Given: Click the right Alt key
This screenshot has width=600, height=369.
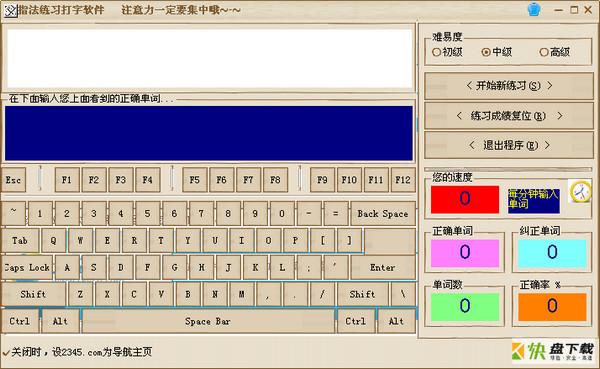Looking at the screenshot, I should click(396, 321).
